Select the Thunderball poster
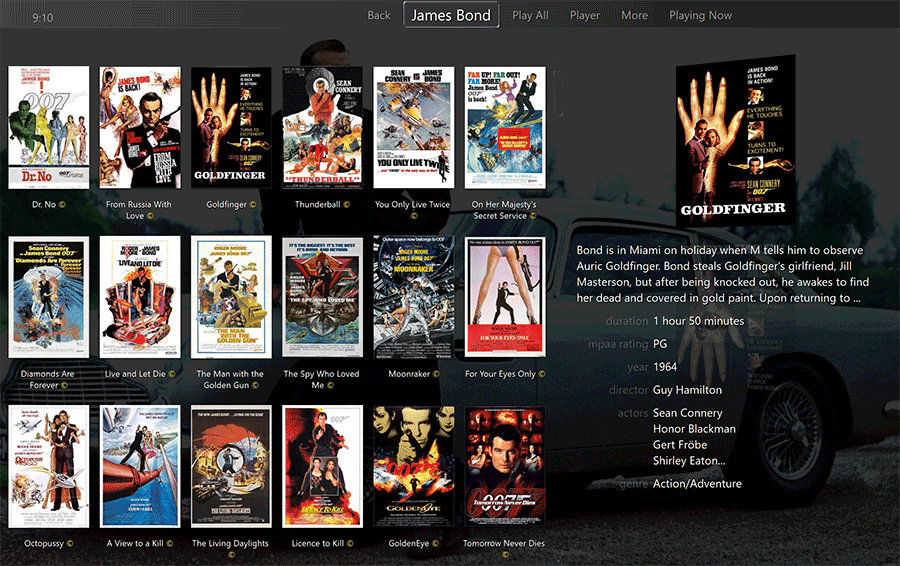Screen dimensions: 900x566 click(323, 127)
